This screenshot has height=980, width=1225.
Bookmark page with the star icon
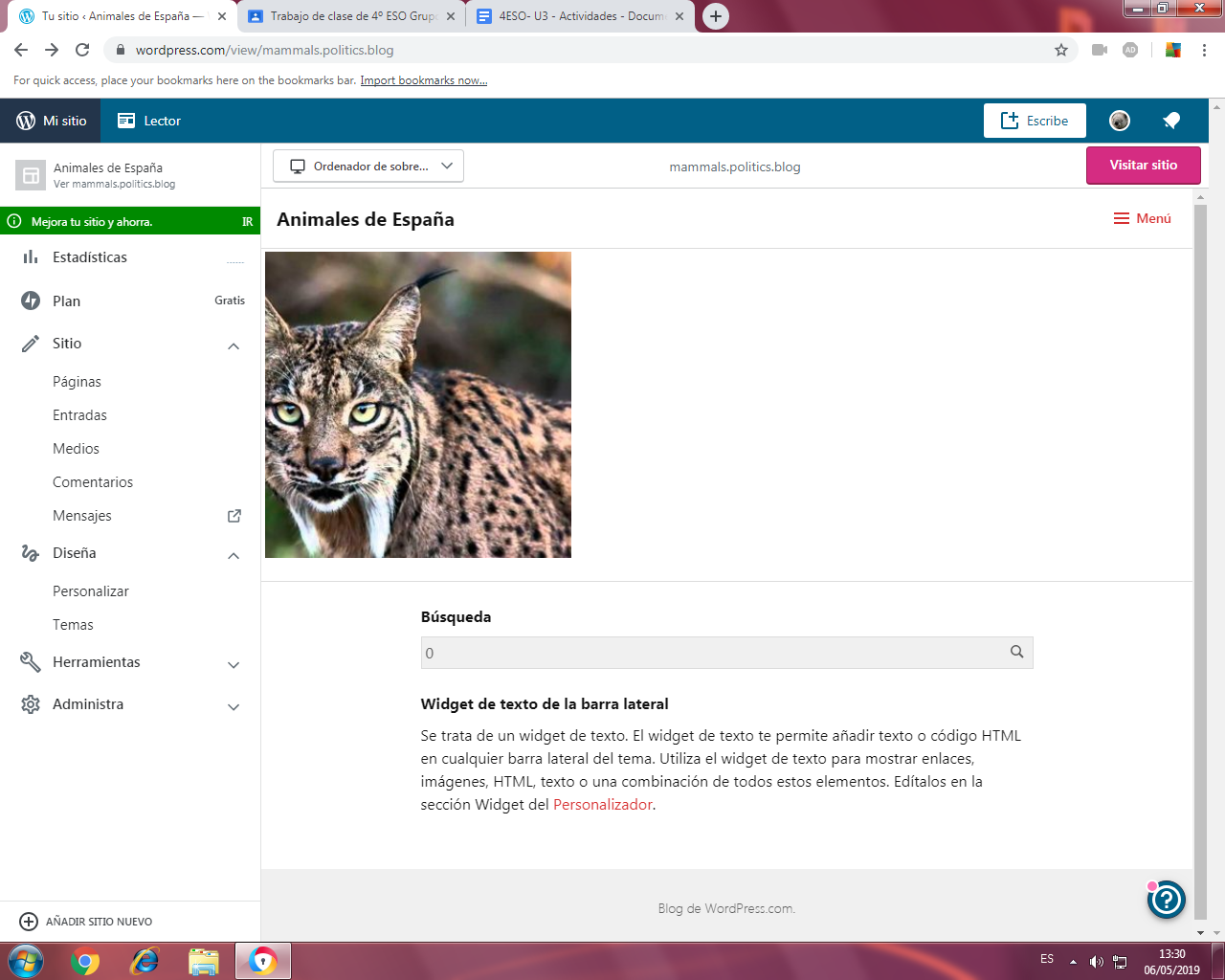[x=1061, y=50]
